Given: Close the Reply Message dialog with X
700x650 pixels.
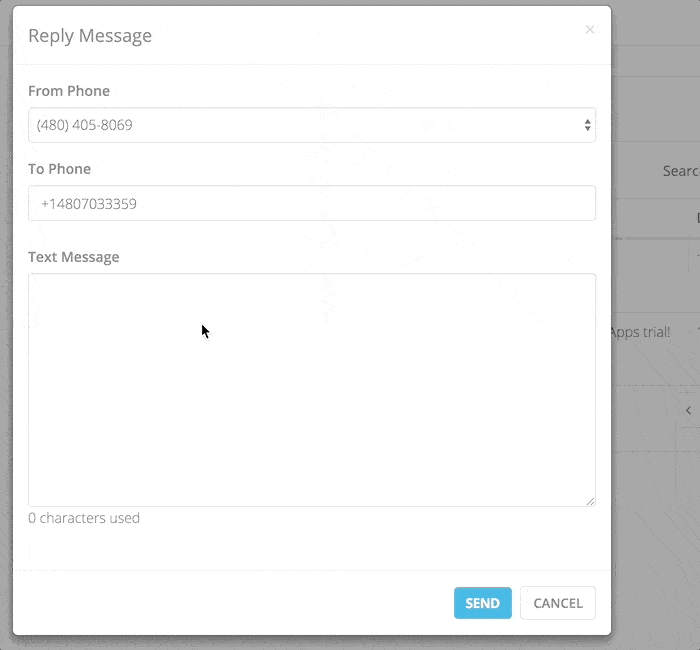Looking at the screenshot, I should click(x=590, y=29).
